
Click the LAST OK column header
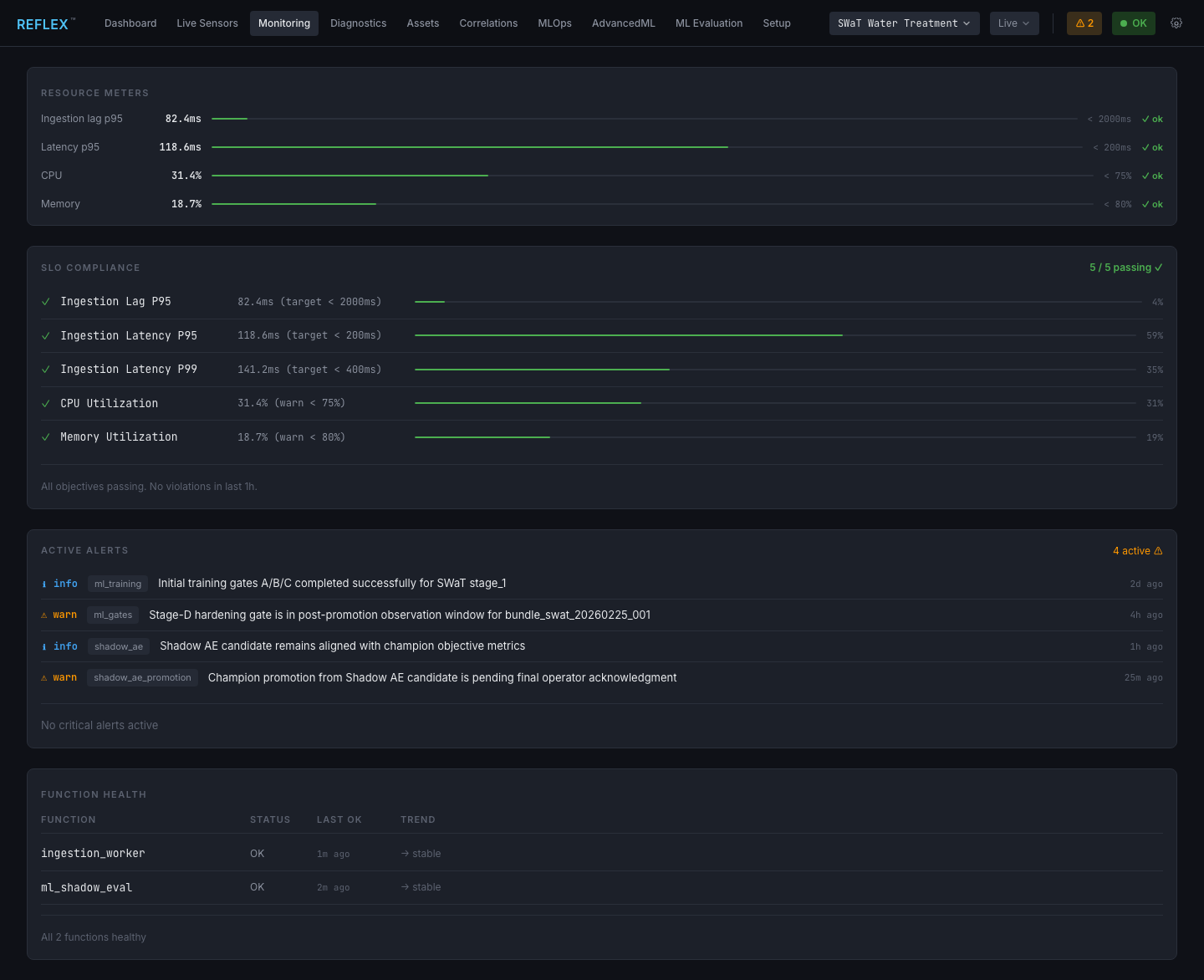point(339,819)
